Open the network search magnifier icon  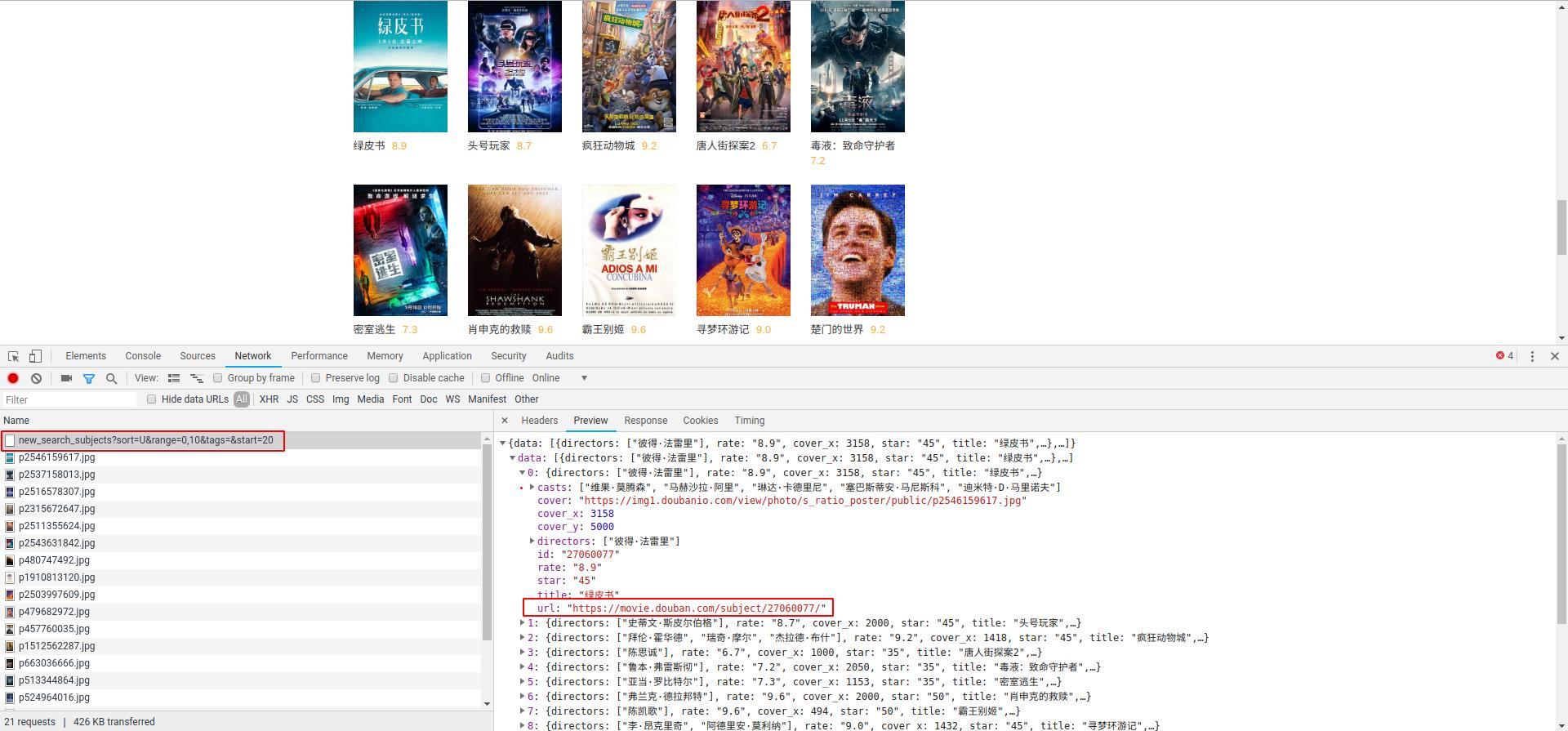(x=112, y=378)
